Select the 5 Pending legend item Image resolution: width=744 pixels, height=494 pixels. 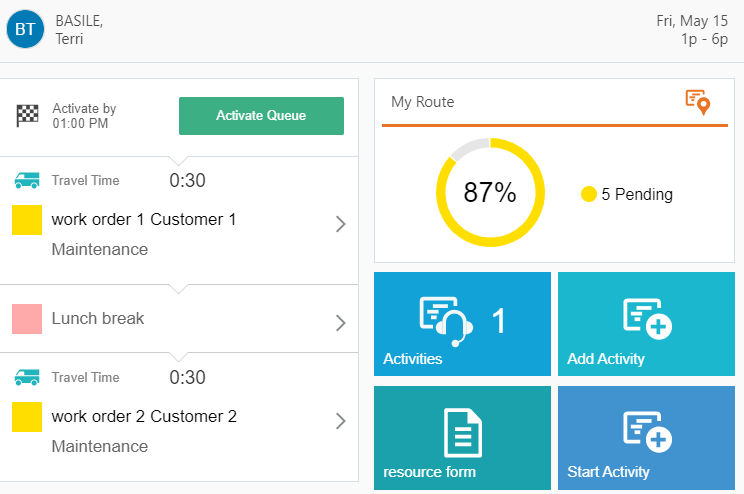627,194
